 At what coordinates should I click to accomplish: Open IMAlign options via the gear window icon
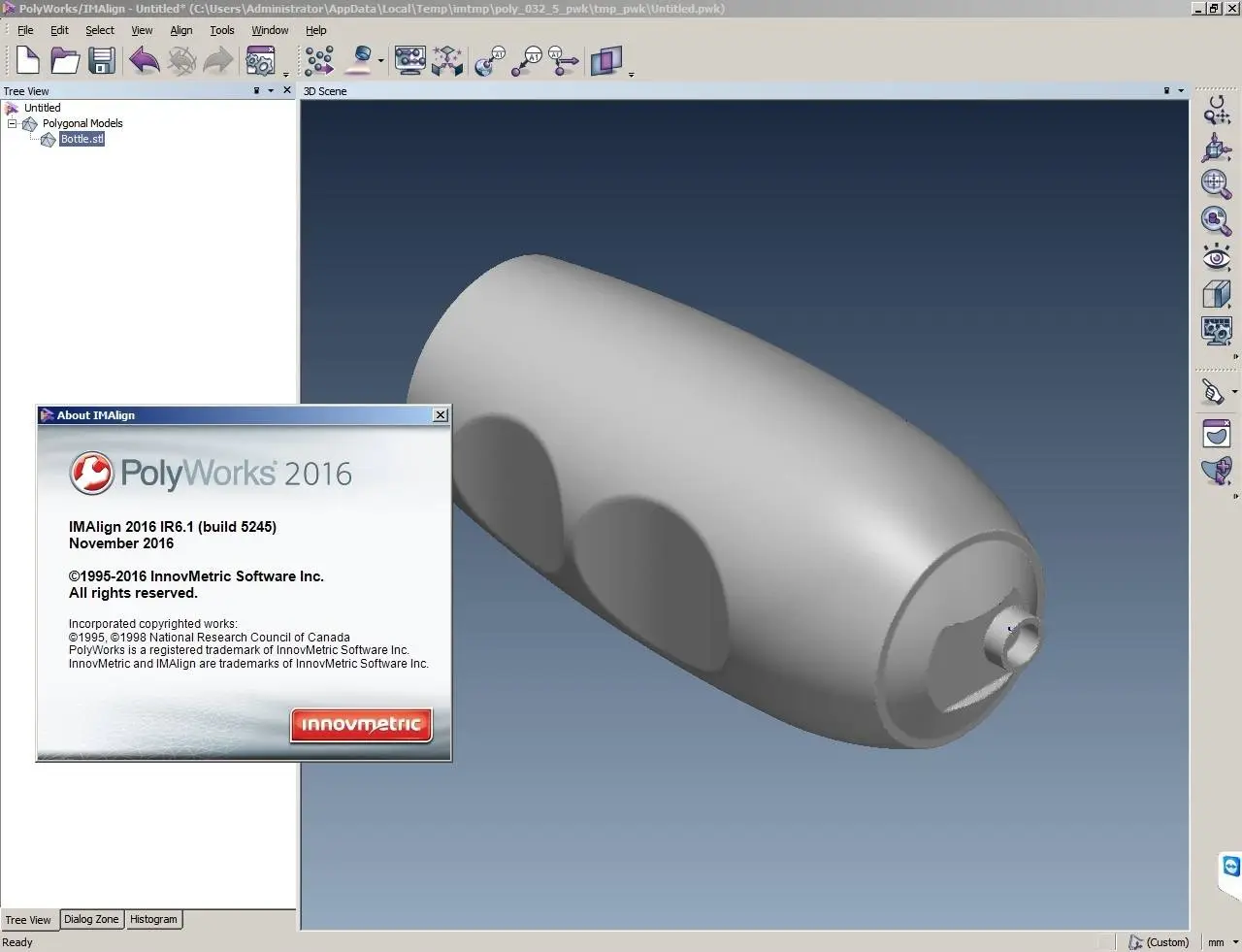[x=260, y=61]
